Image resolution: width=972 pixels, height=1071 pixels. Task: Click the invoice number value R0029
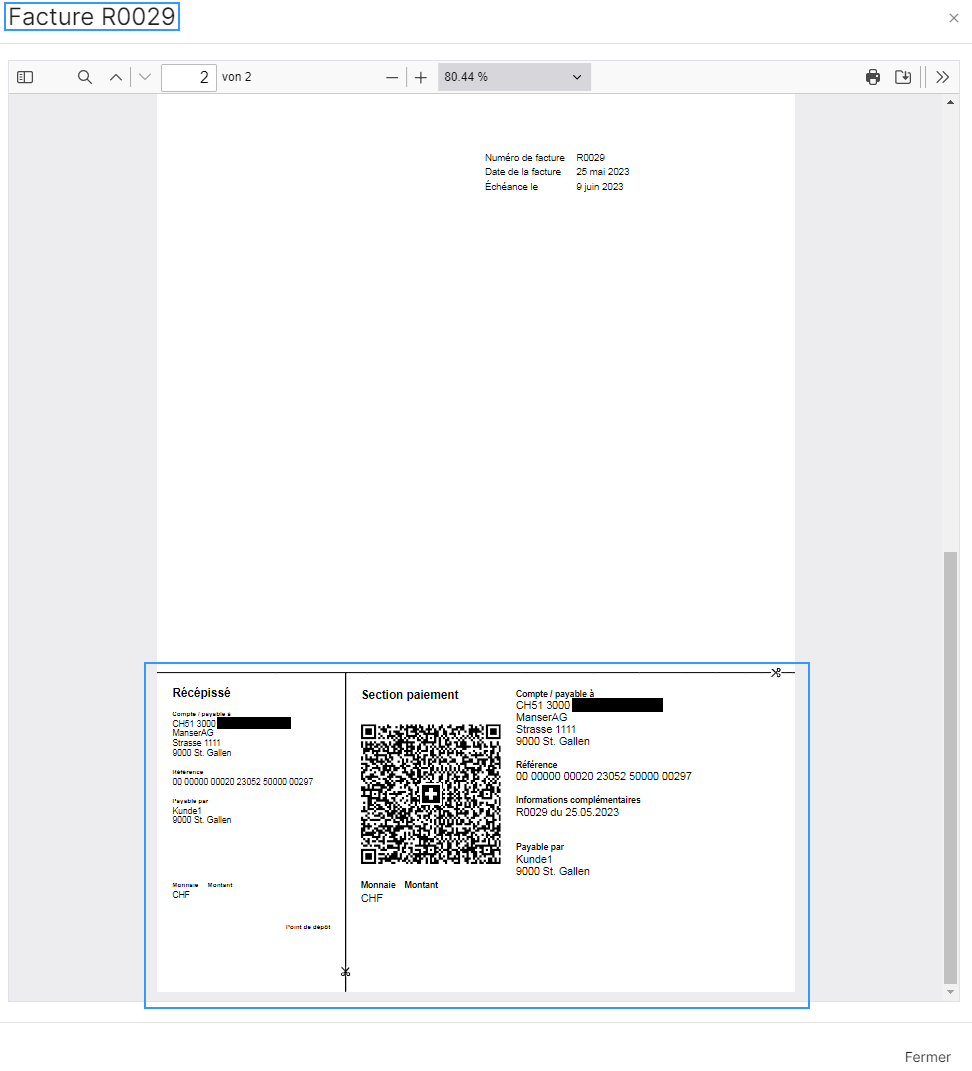tap(590, 158)
